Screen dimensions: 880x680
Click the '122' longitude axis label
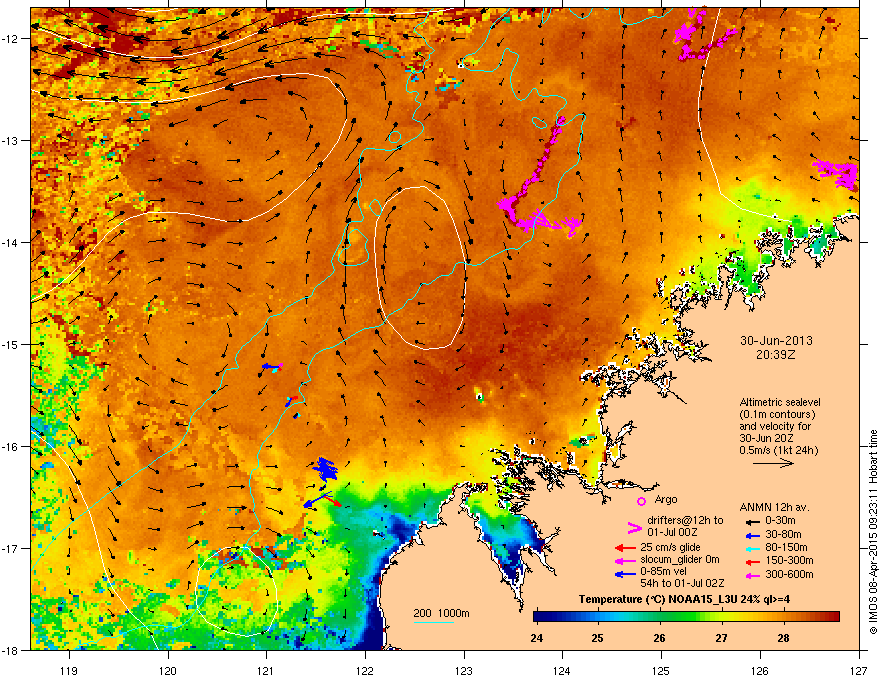point(365,671)
